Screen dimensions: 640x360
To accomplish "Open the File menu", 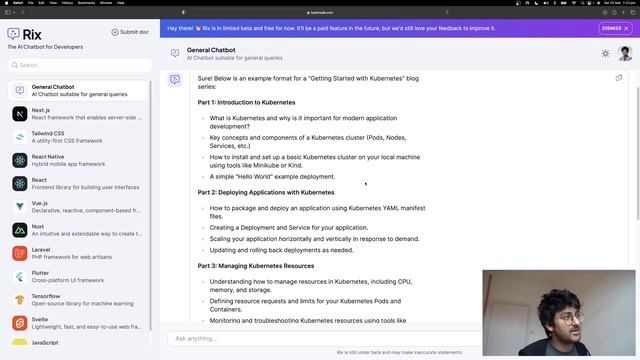I will tap(31, 3).
